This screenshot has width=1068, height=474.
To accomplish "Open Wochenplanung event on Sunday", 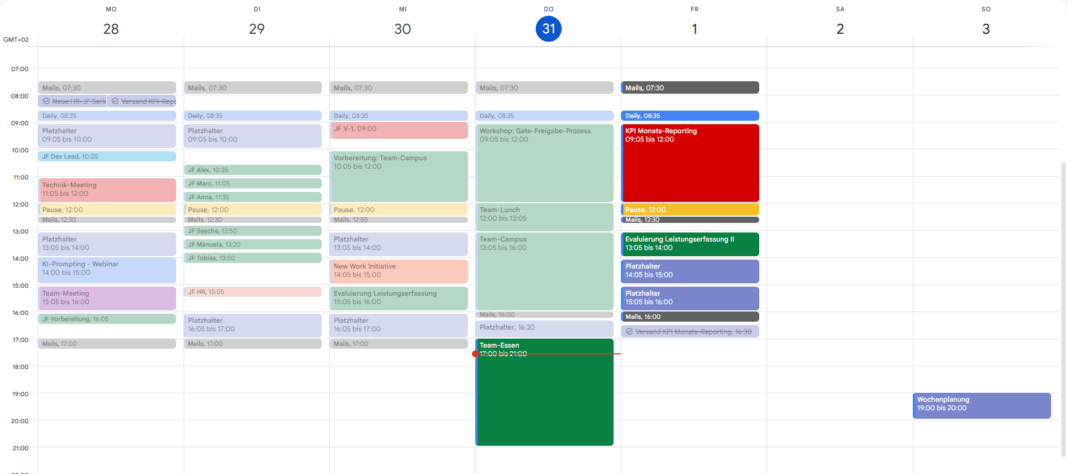I will 981,405.
